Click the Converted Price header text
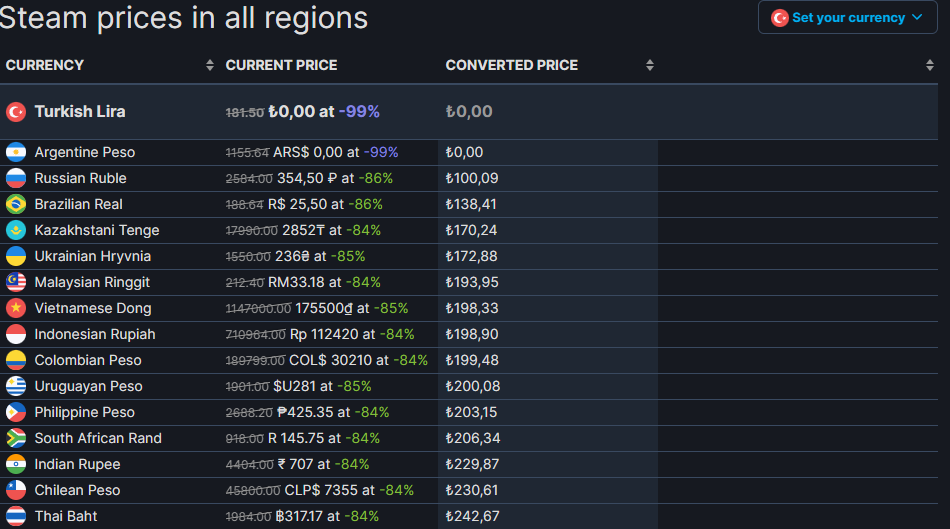 click(511, 65)
